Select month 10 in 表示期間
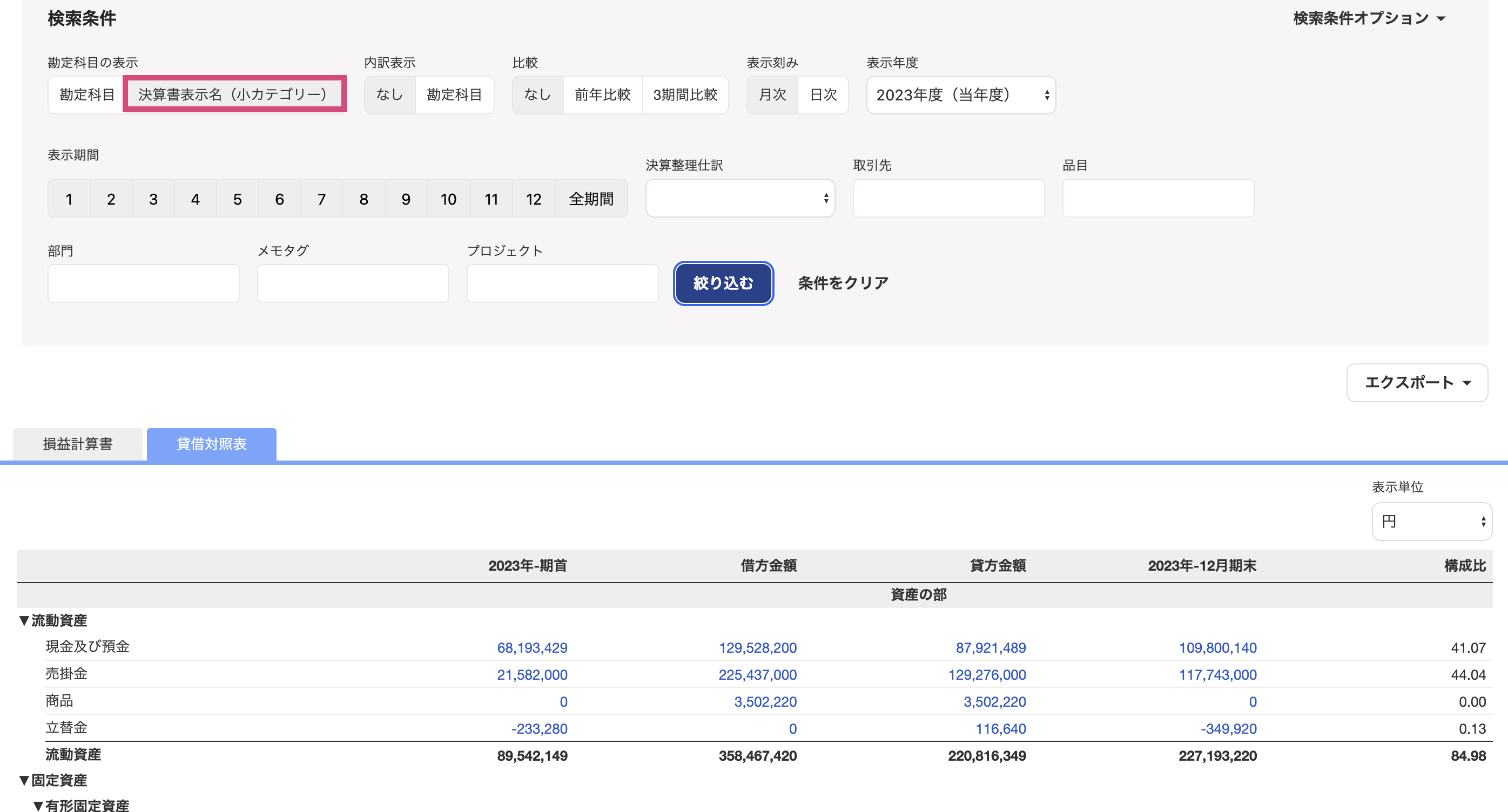This screenshot has height=812, width=1508. click(x=449, y=199)
